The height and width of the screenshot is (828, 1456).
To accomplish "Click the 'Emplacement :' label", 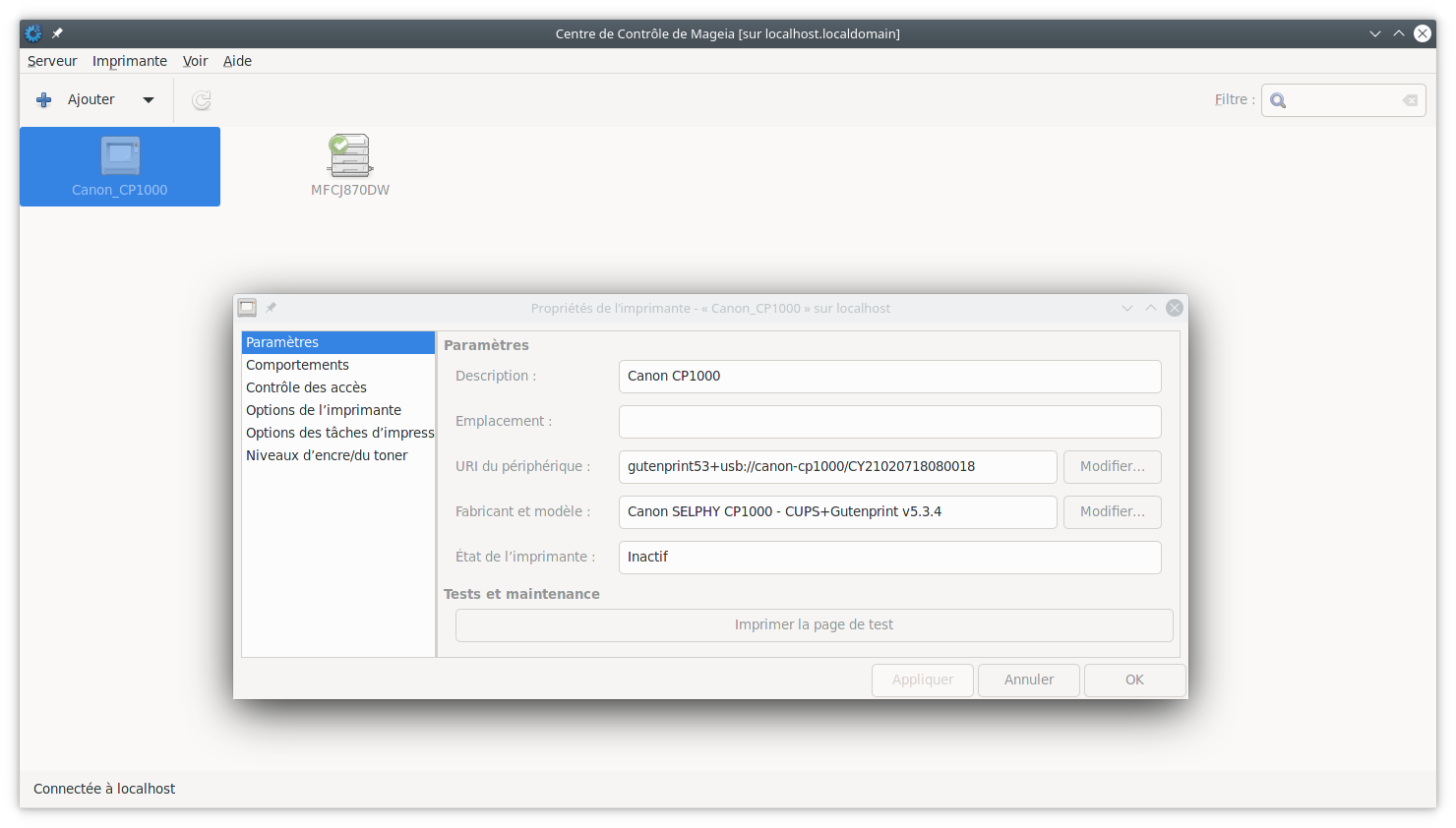I will [x=504, y=421].
